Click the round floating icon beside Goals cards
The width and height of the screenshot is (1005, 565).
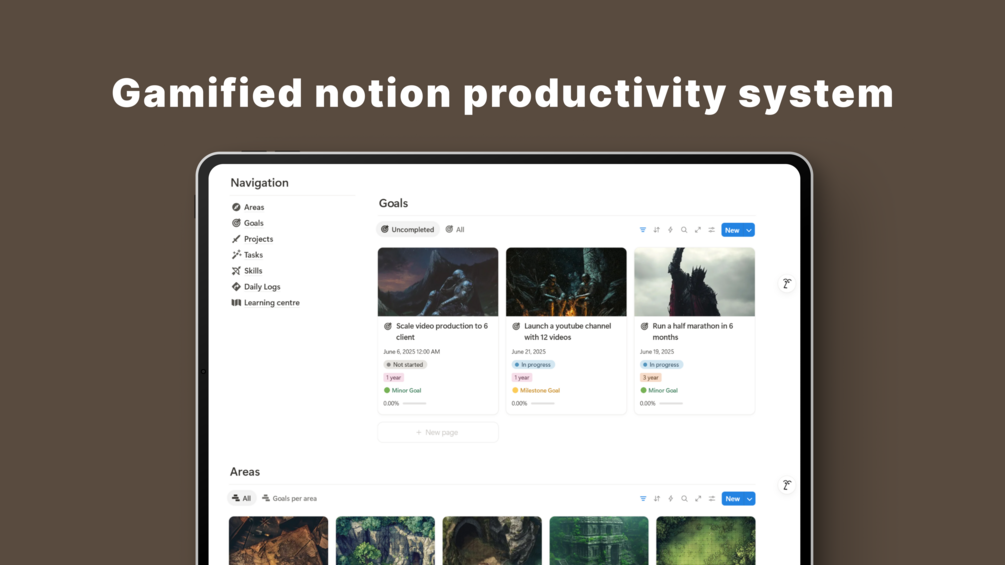tap(786, 283)
